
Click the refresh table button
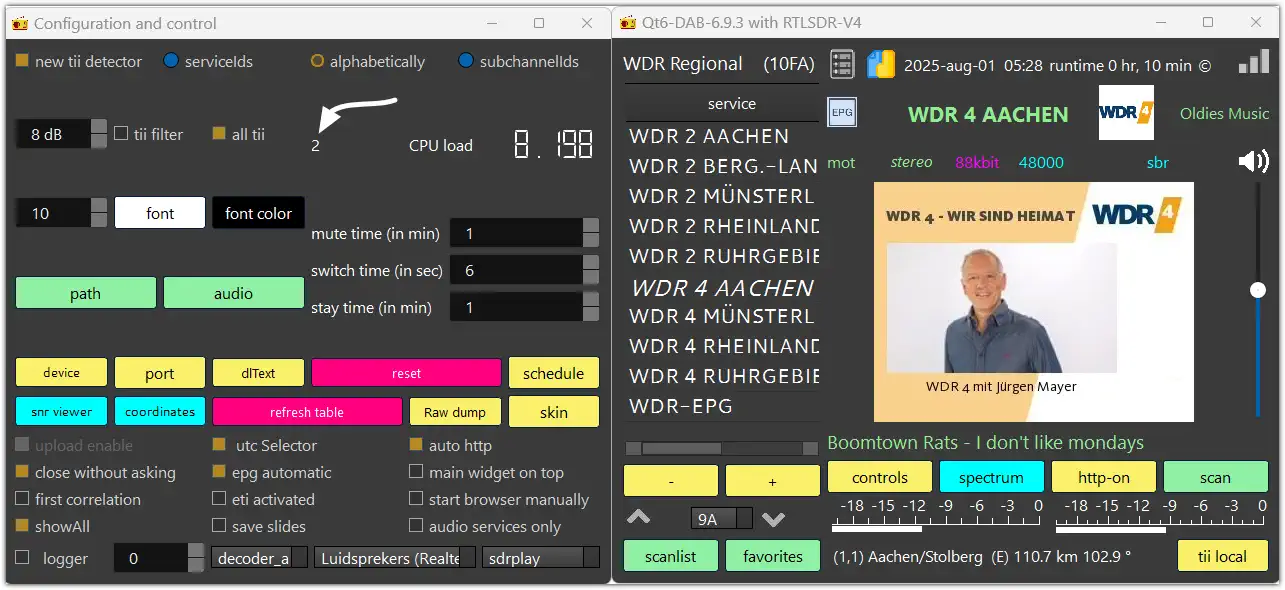click(307, 411)
